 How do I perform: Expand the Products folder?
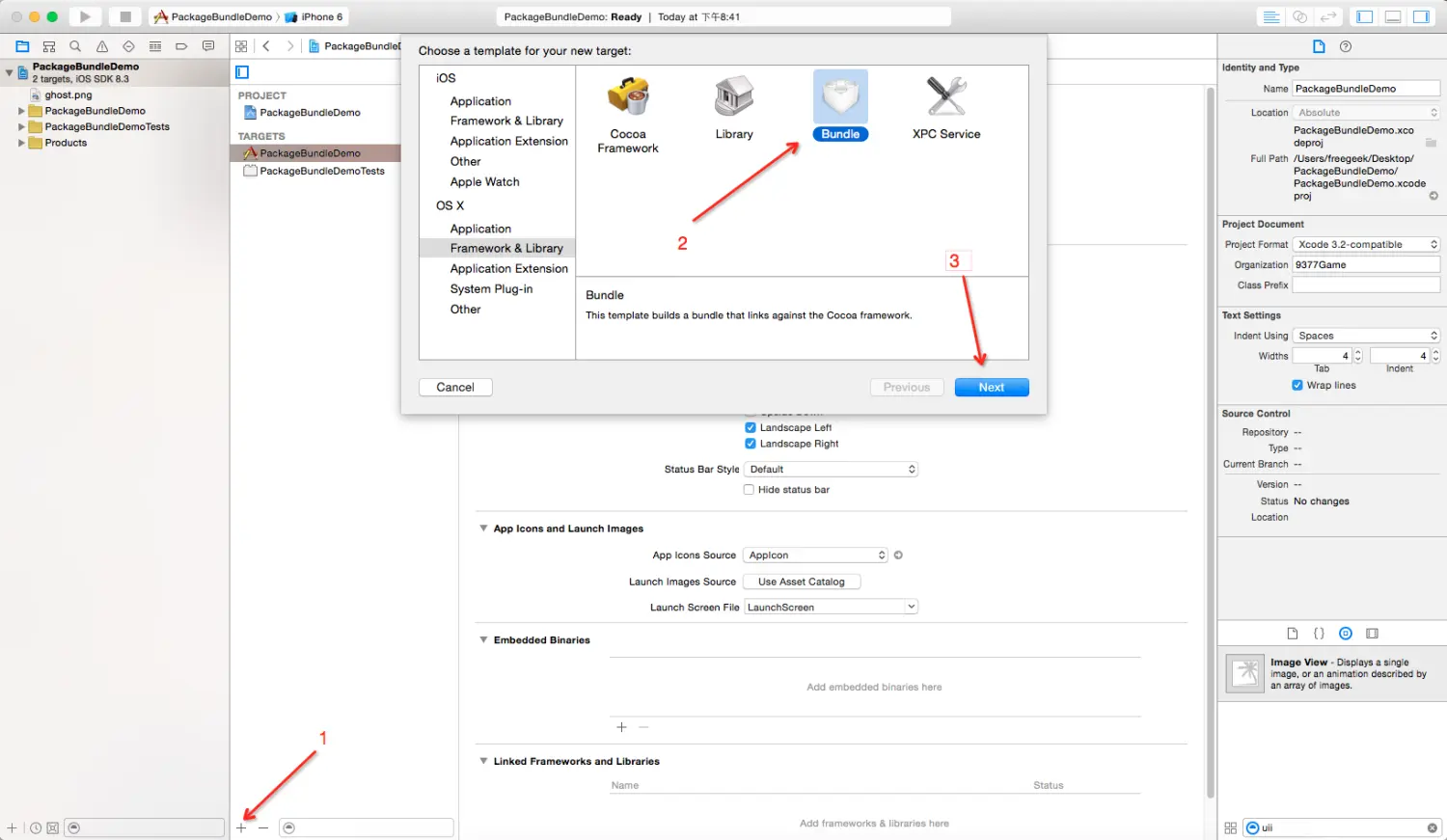tap(21, 143)
